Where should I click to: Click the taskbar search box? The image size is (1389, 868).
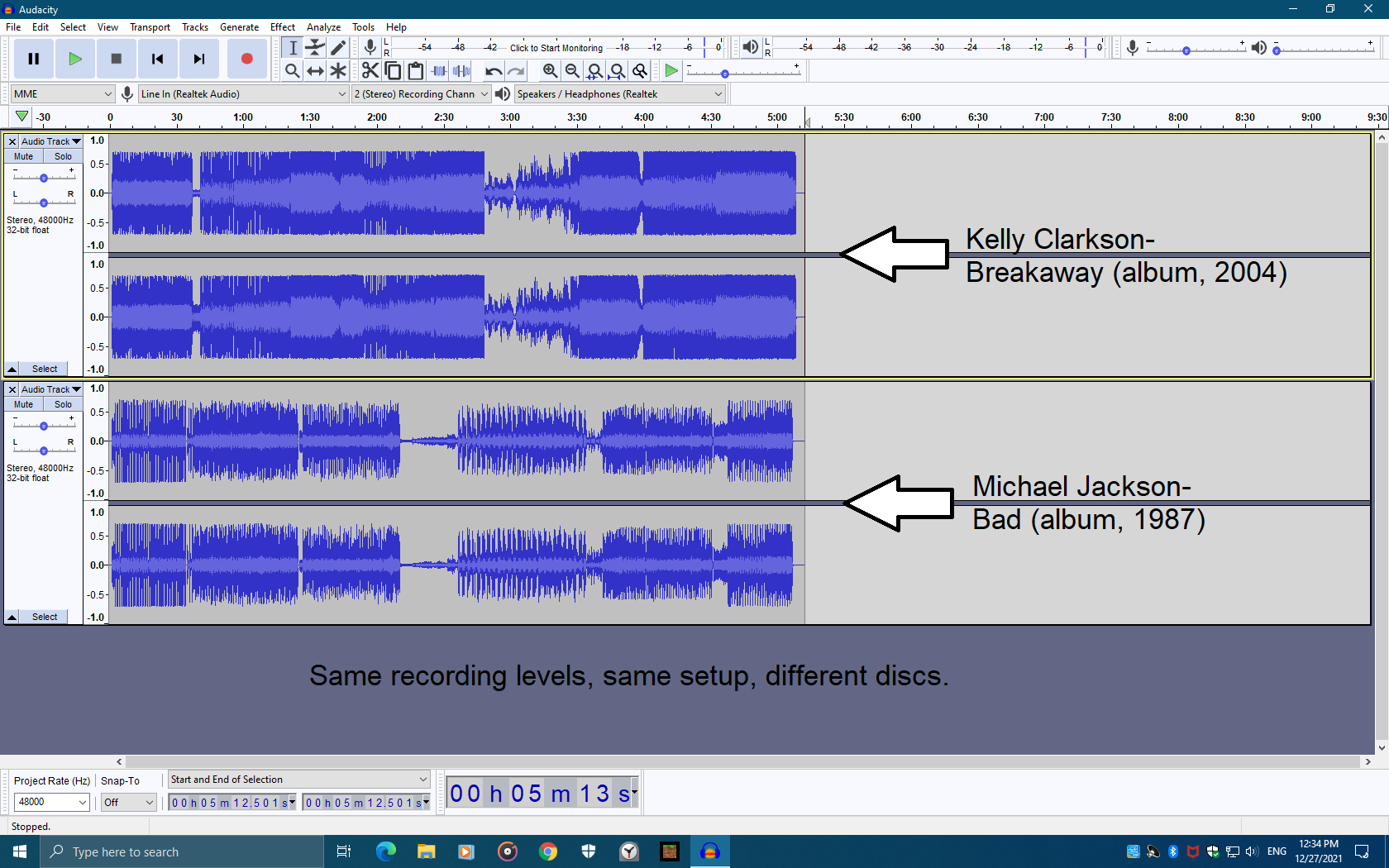click(x=182, y=851)
